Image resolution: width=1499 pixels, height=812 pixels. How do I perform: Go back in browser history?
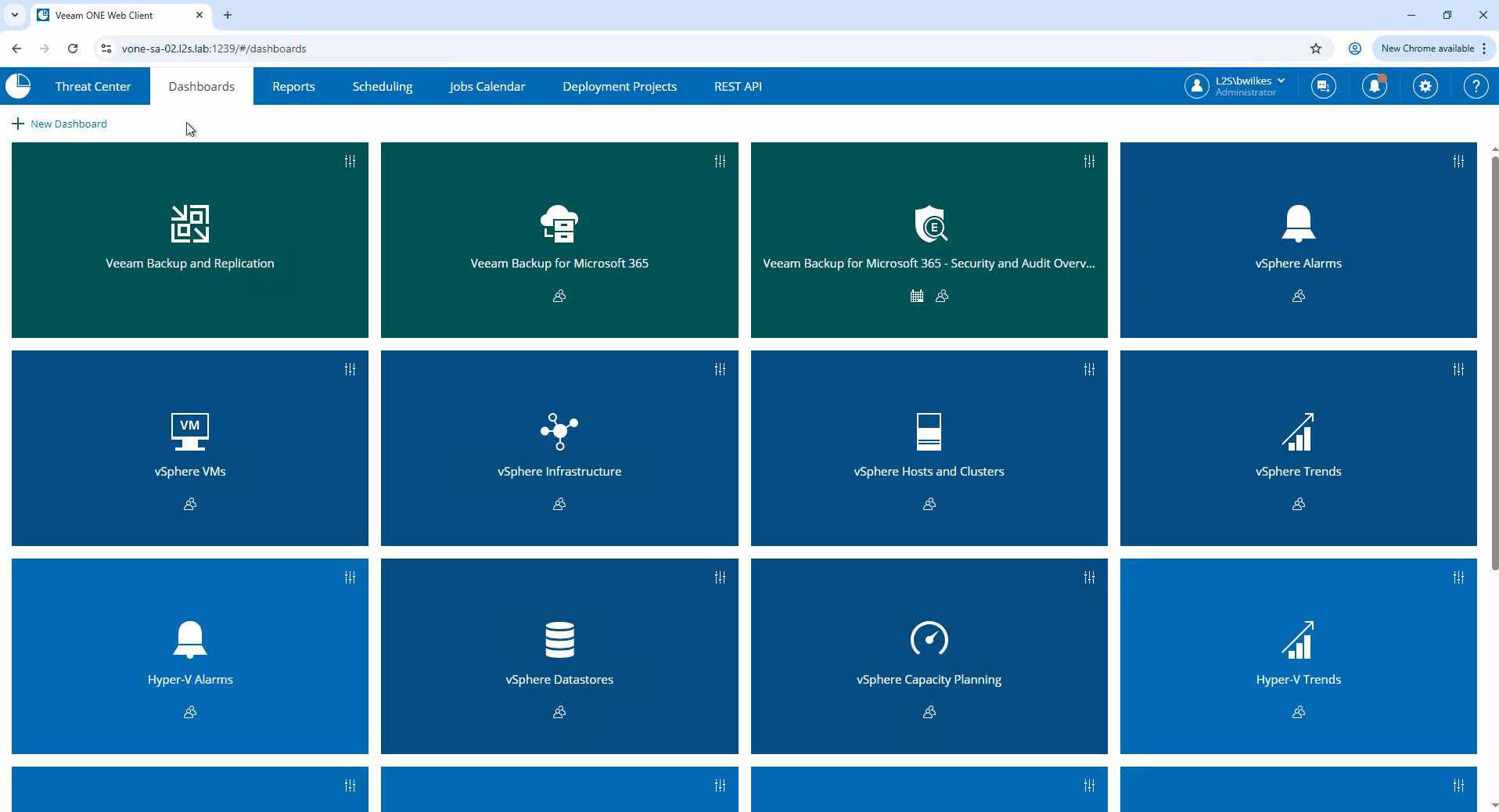pyautogui.click(x=16, y=49)
